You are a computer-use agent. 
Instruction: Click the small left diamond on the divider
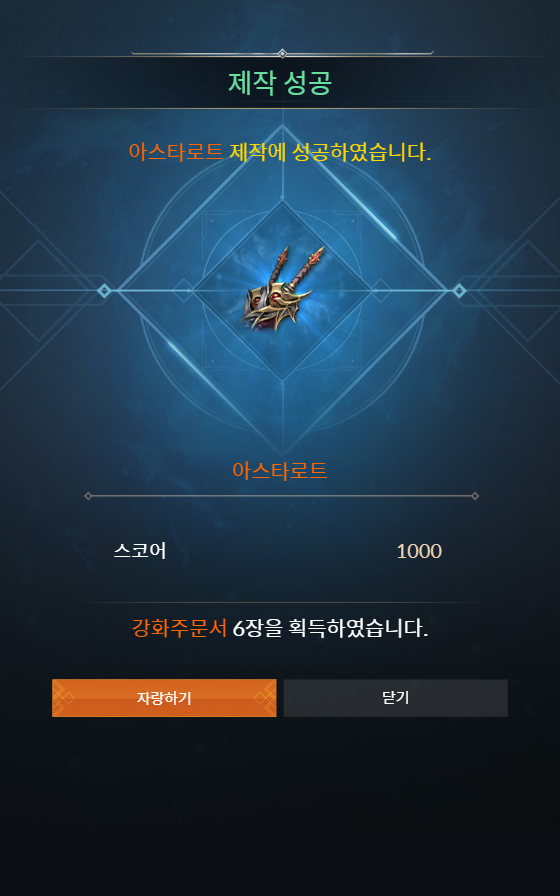tap(88, 496)
